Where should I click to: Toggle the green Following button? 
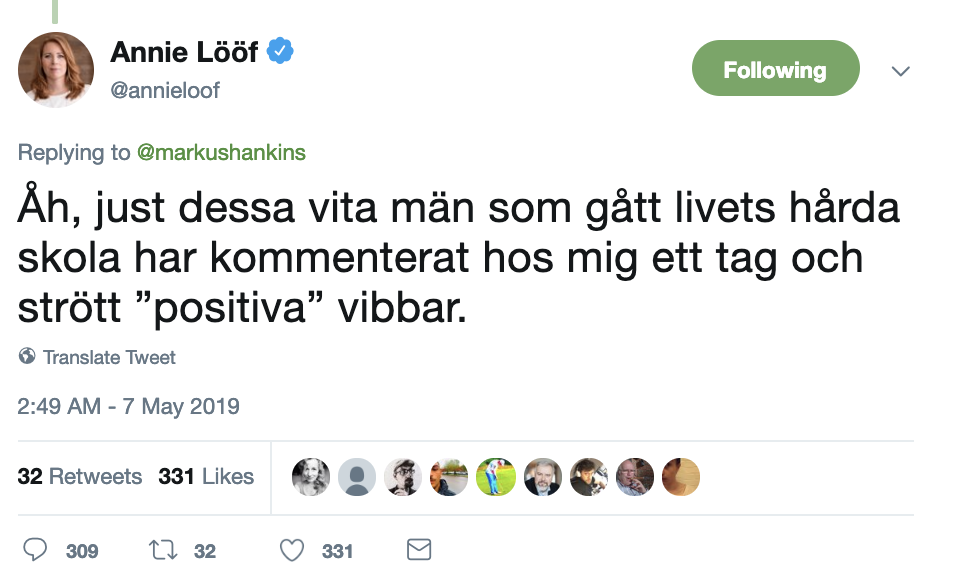coord(775,68)
